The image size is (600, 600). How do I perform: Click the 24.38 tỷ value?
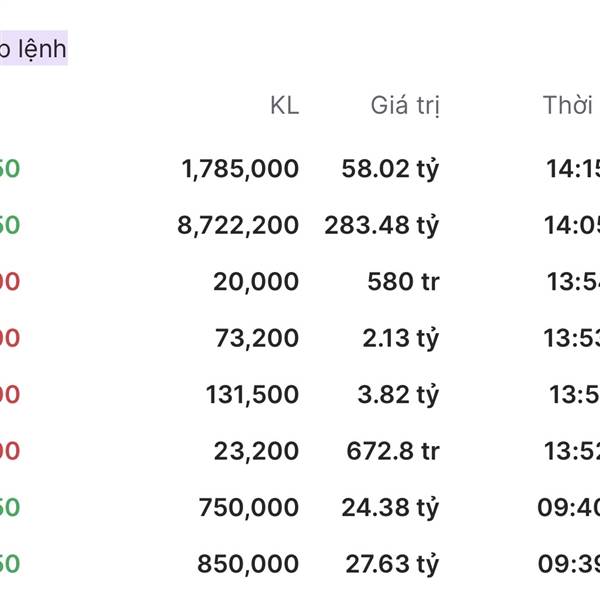click(390, 507)
